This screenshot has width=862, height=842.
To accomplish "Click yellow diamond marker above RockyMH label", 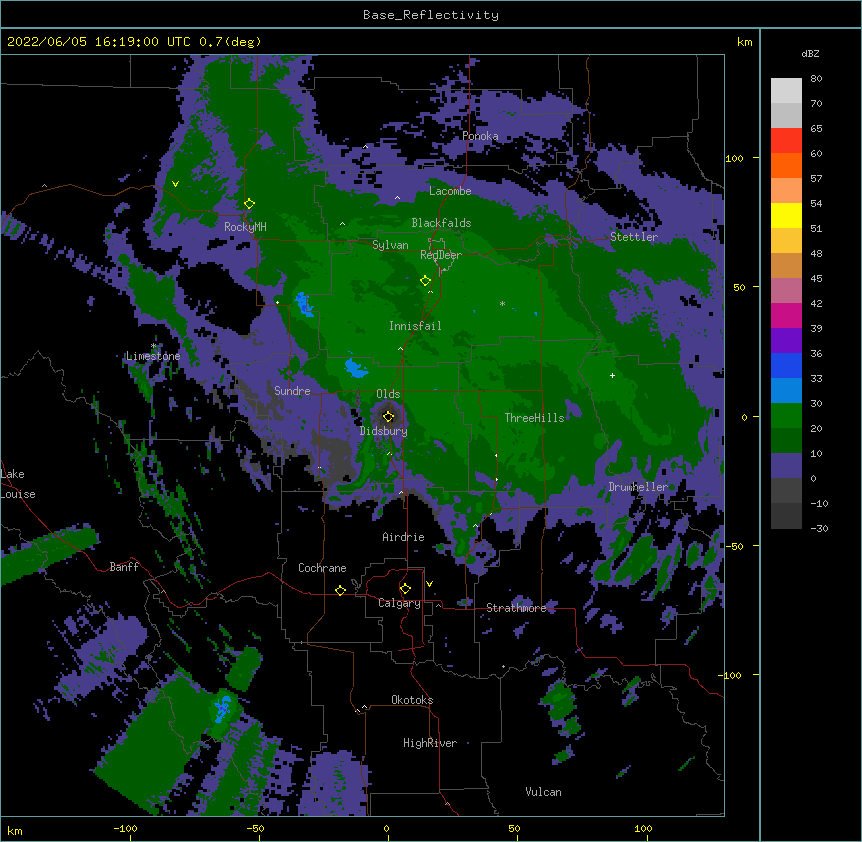I will (249, 204).
